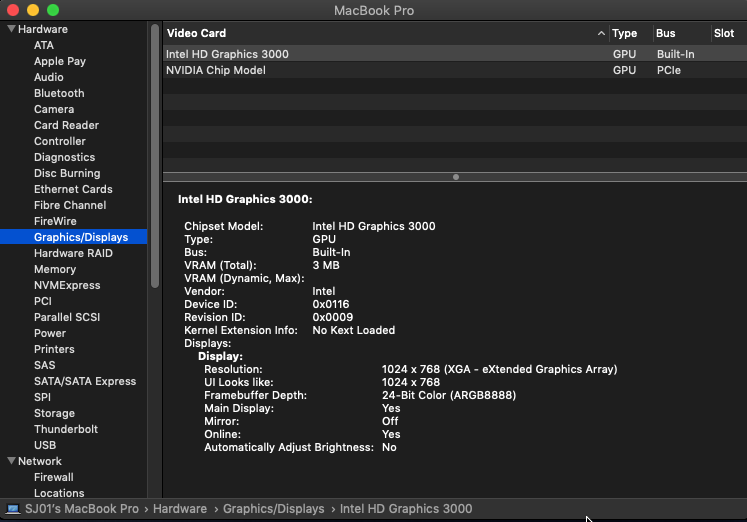Open the PCI entry
This screenshot has width=747, height=522.
click(42, 301)
